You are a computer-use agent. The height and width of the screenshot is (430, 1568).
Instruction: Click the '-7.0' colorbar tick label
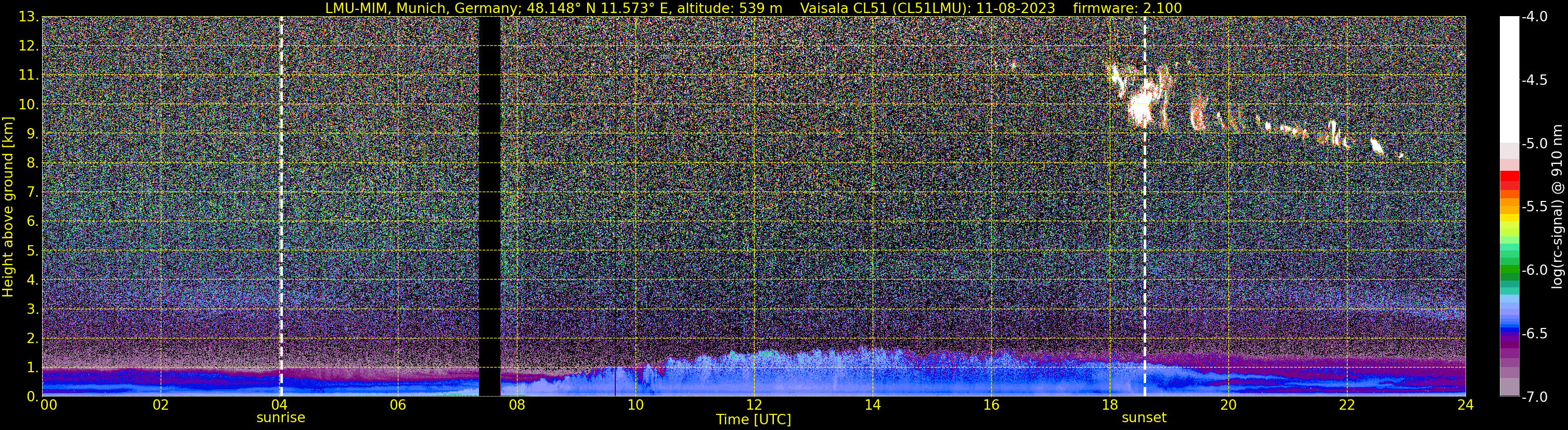1534,397
